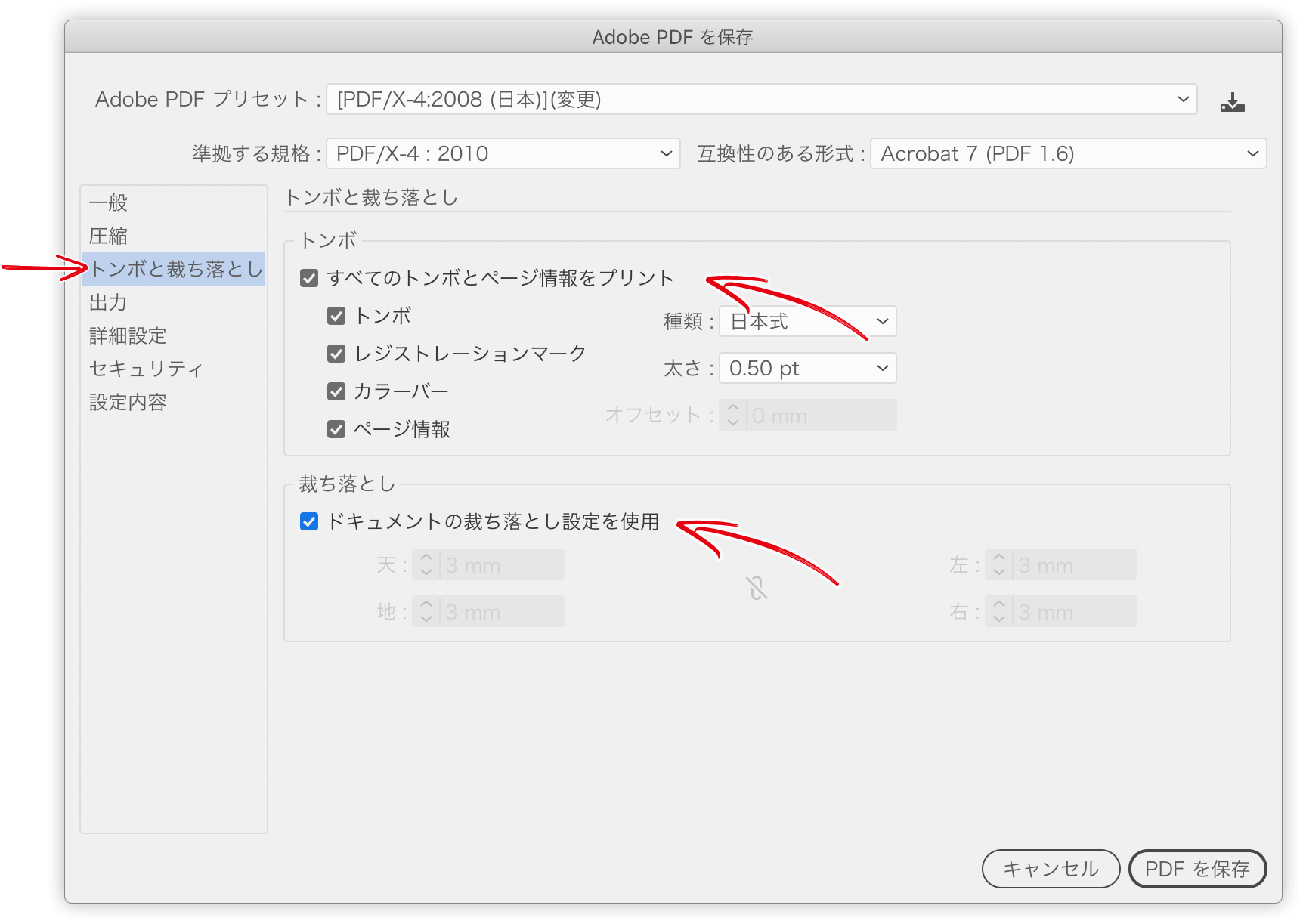
Task: Open the Adobe PDF プリセット dropdown
Action: (761, 100)
